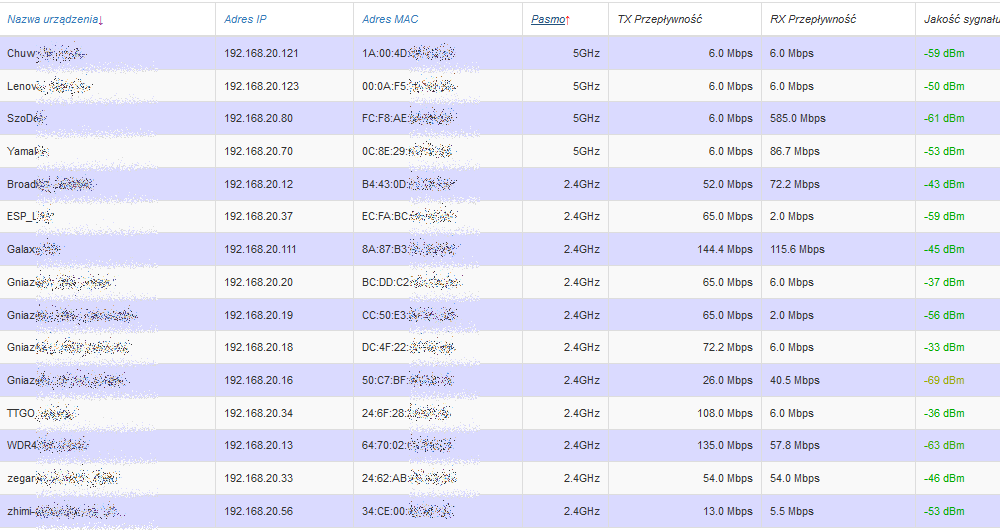
Task: Click the -69 dBm signal value
Action: point(944,381)
